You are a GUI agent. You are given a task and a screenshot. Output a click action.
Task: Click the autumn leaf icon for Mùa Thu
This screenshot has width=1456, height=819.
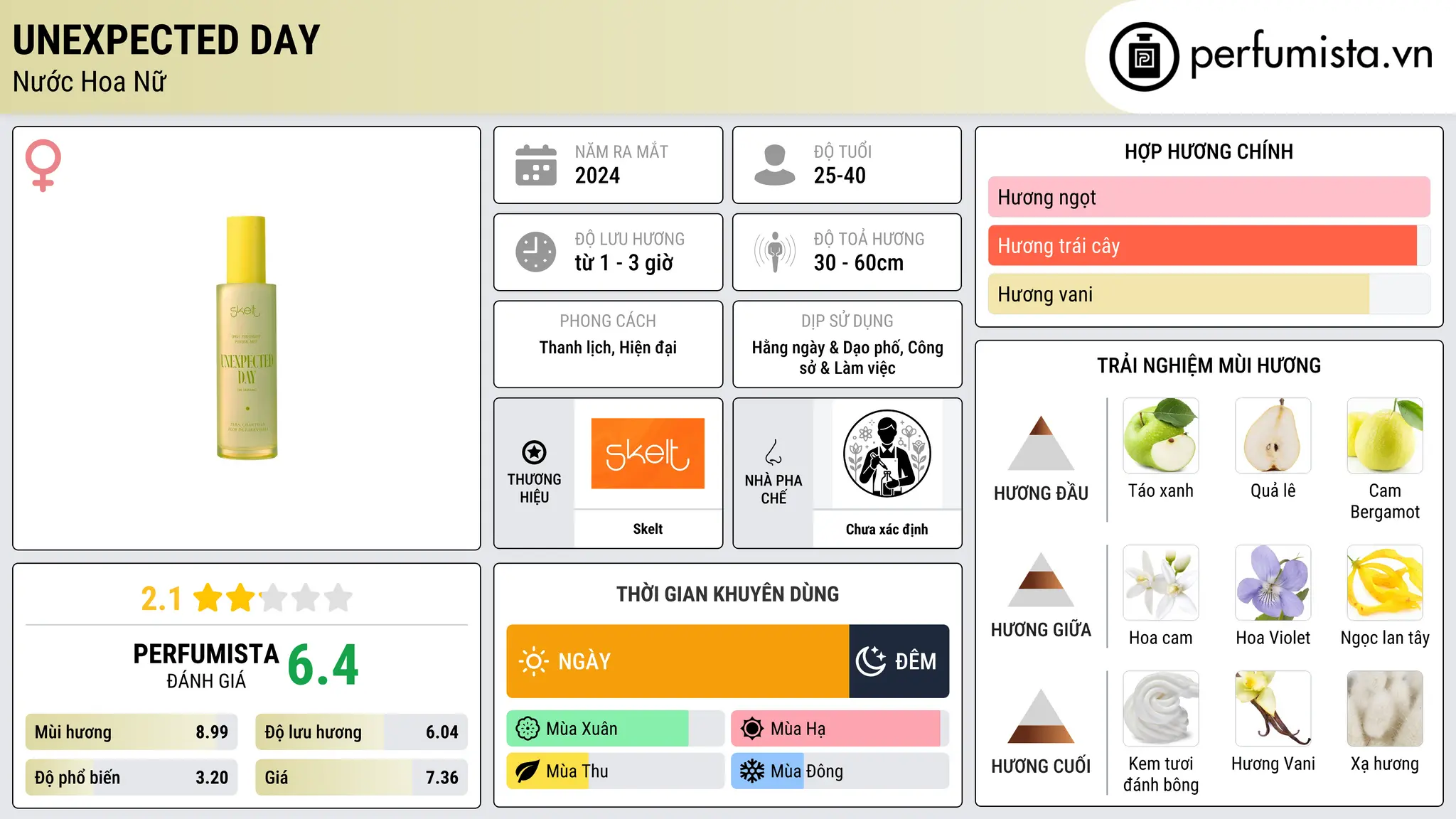point(528,771)
